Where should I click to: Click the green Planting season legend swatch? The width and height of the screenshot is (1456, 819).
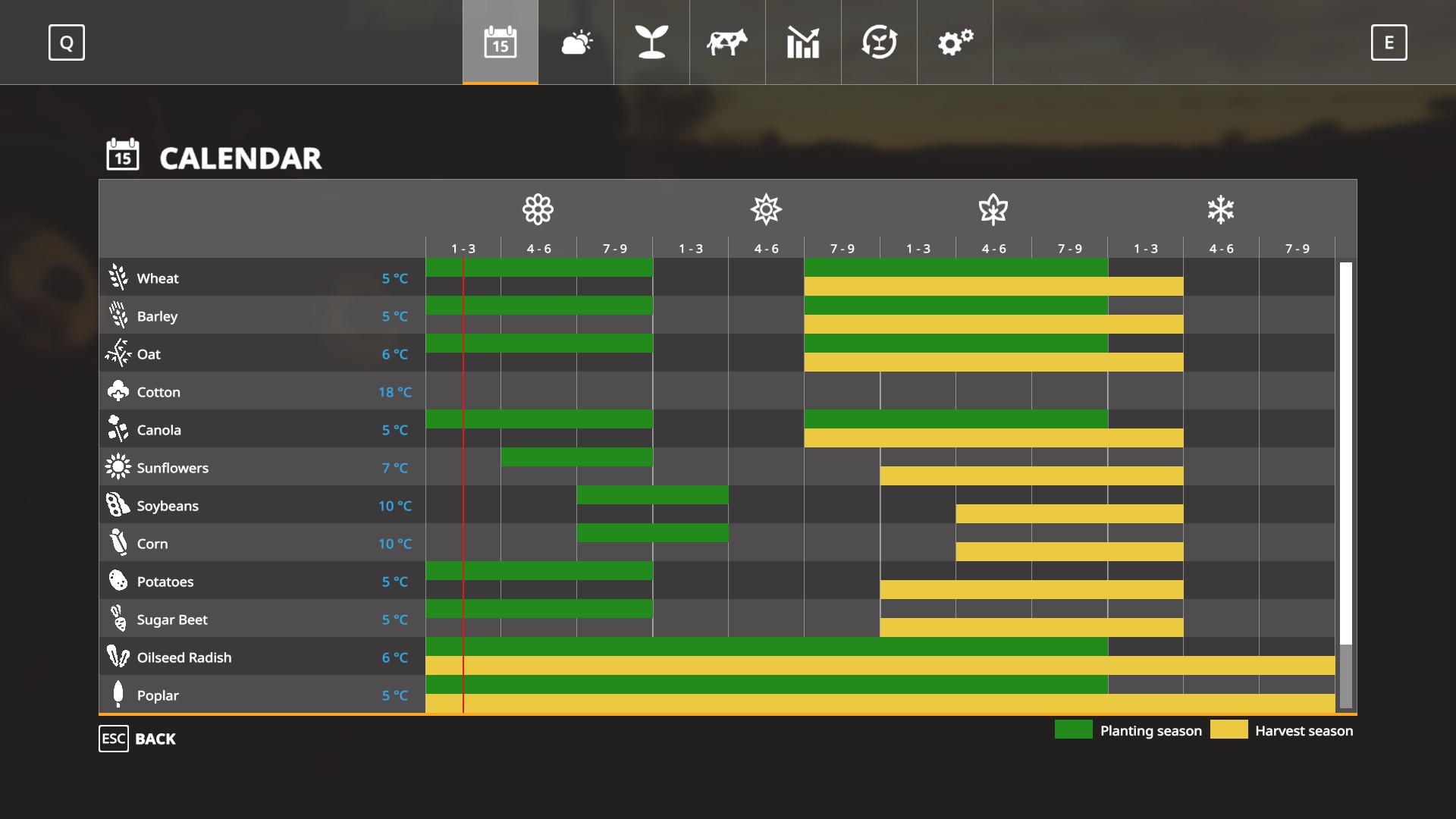(1073, 730)
